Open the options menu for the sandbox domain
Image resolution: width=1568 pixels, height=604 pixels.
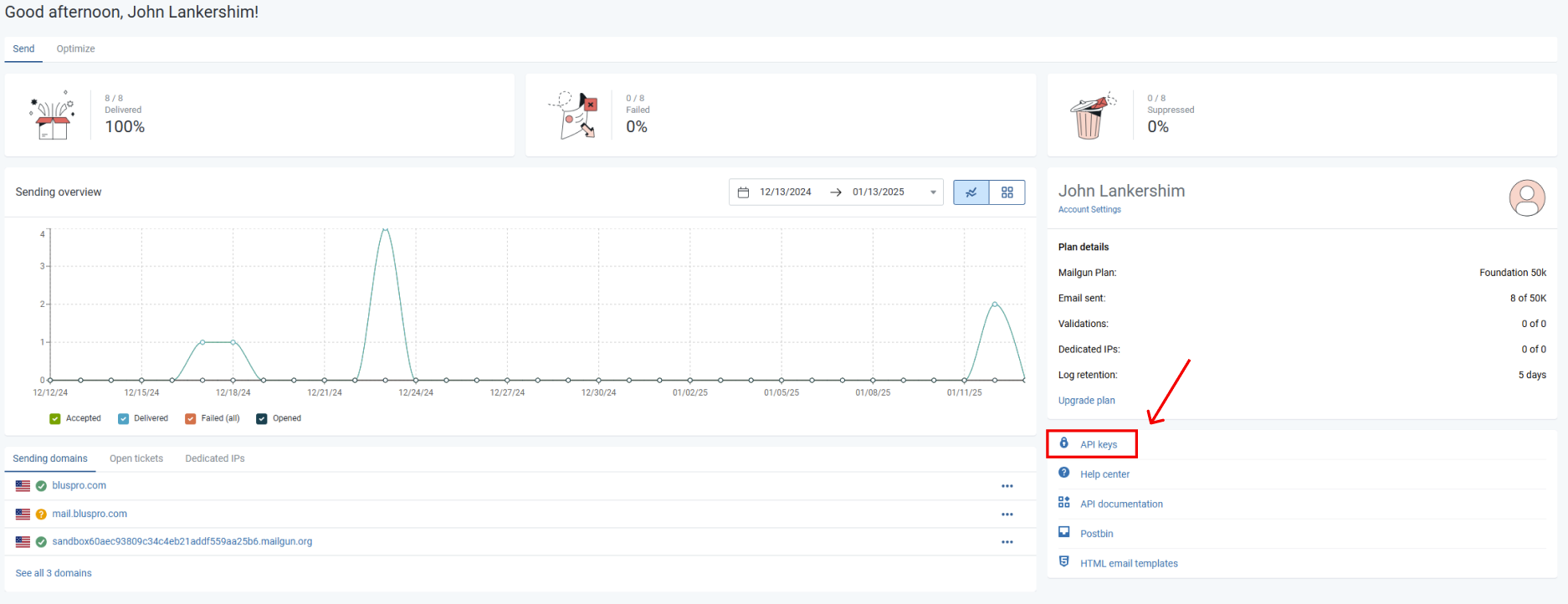pos(1007,542)
